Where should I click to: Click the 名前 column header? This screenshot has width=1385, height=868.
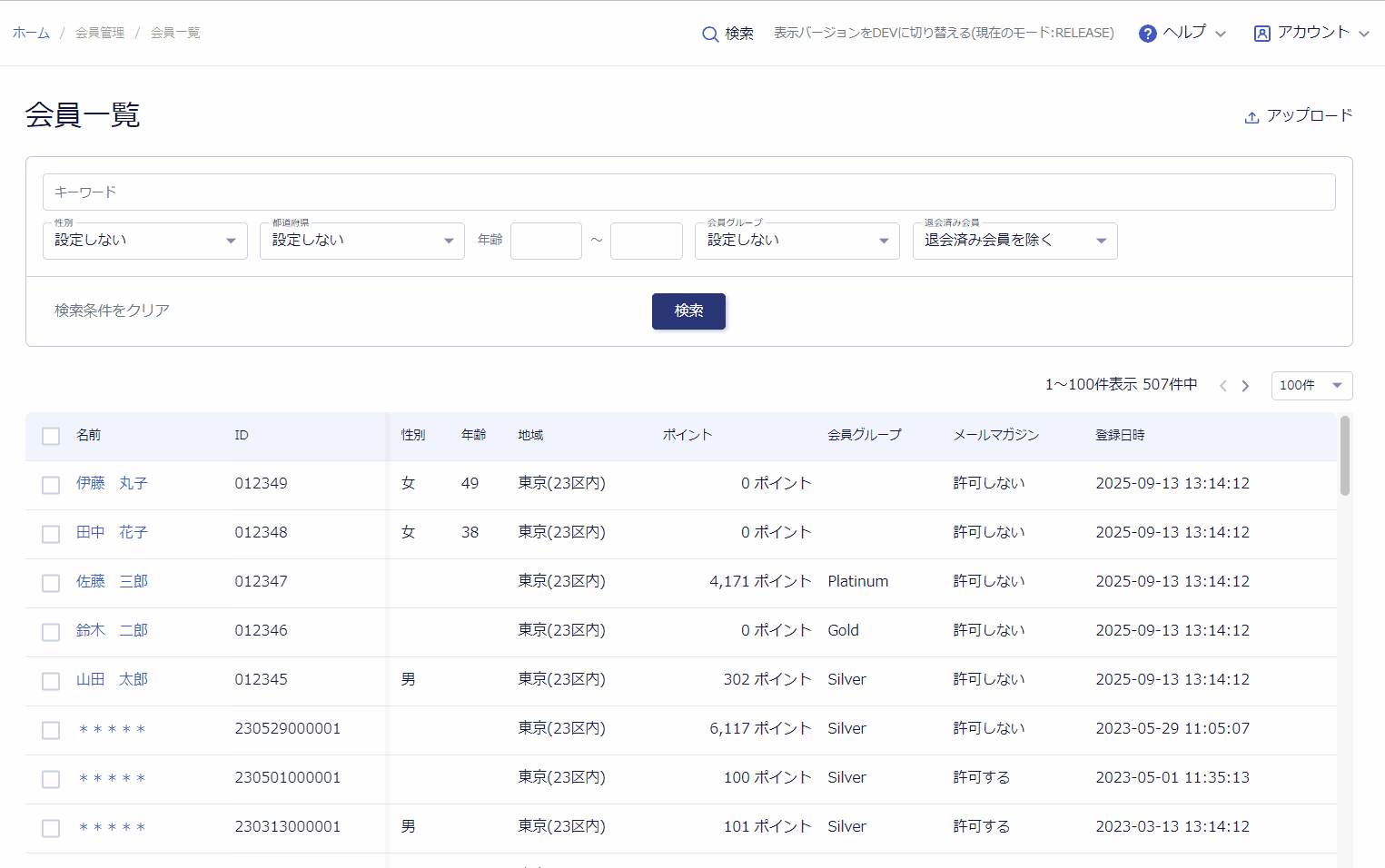[x=89, y=435]
